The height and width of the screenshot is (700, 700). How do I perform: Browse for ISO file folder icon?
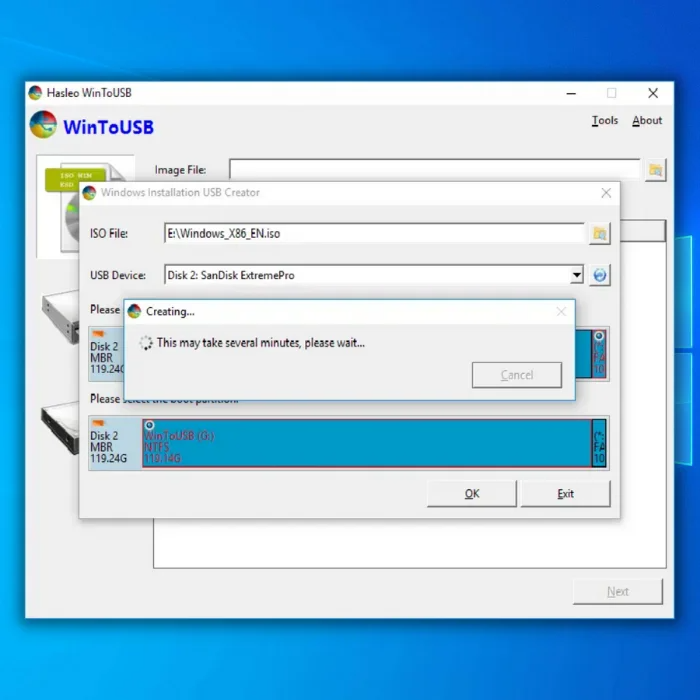click(599, 233)
